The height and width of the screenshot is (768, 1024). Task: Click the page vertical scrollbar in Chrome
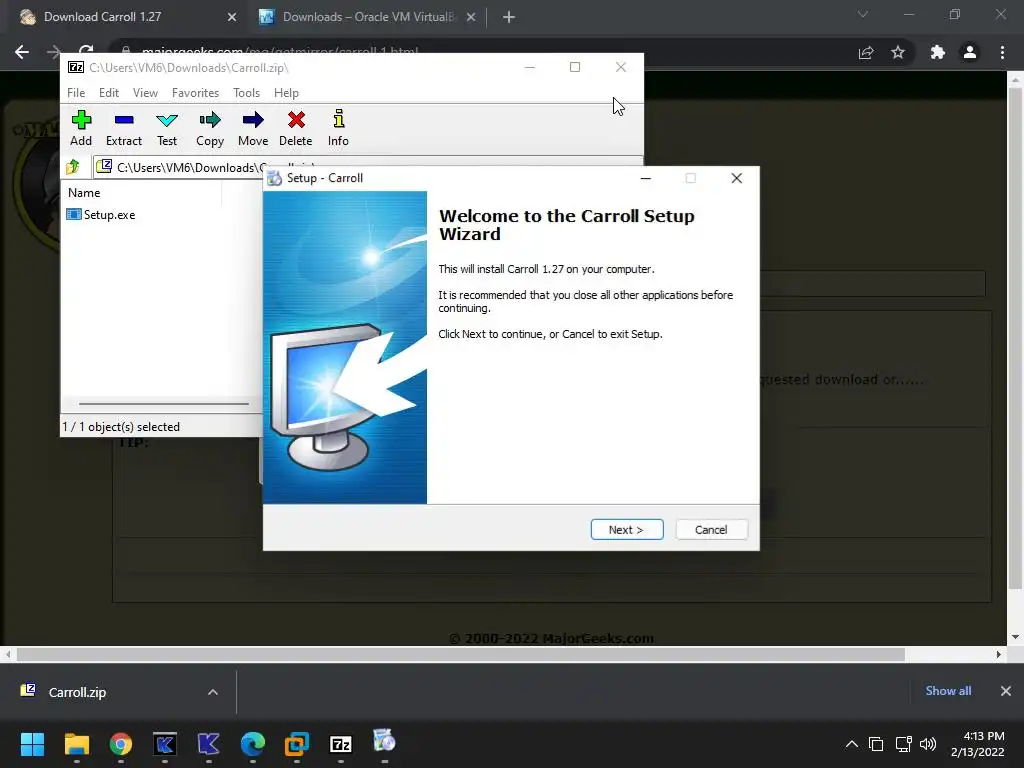coord(1015,336)
